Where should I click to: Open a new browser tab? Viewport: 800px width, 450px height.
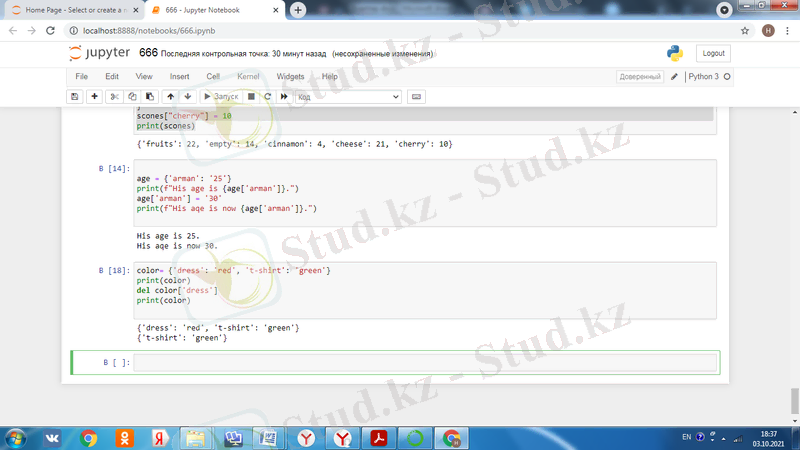pyautogui.click(x=298, y=10)
